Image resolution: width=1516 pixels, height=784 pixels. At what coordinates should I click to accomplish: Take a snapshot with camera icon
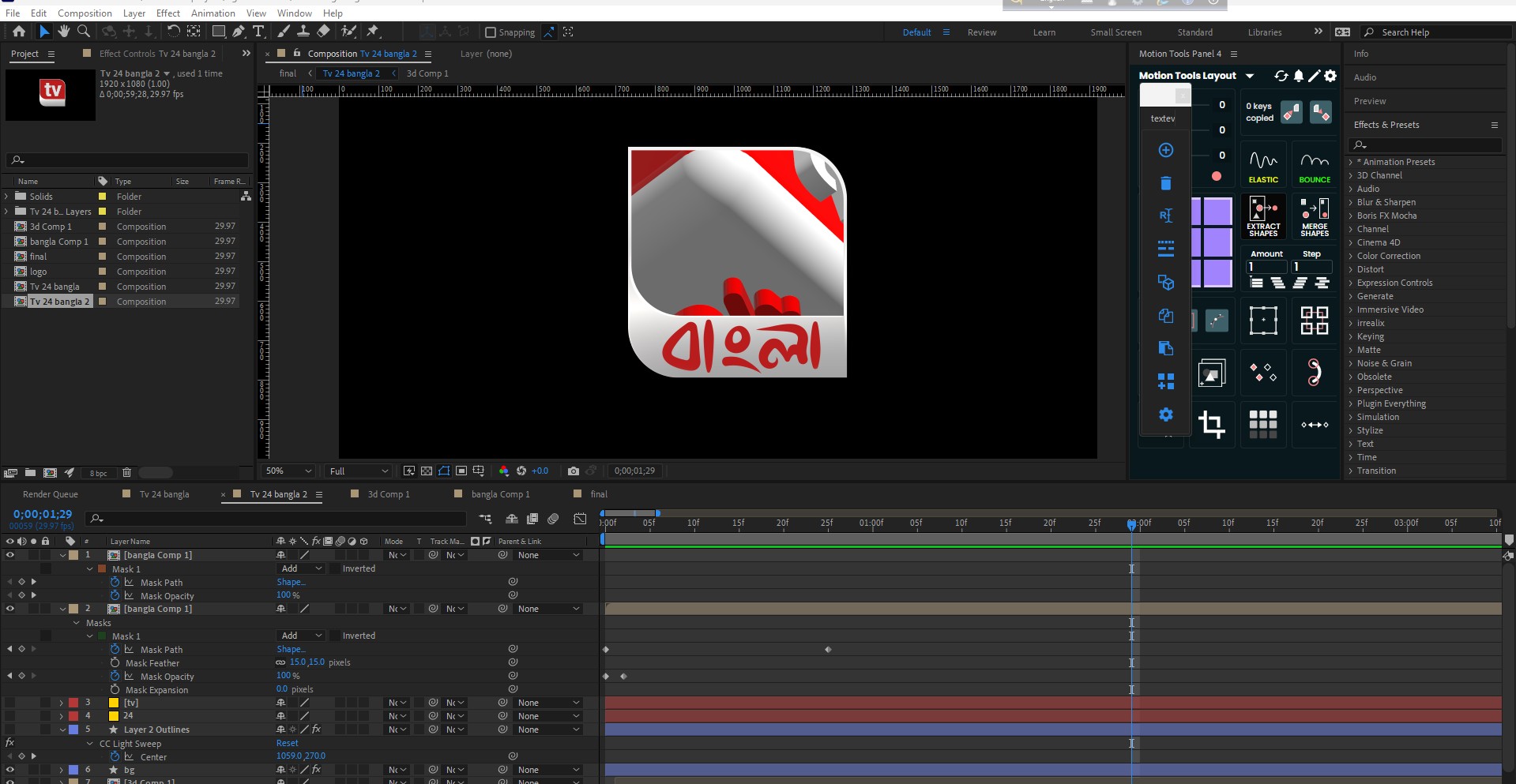point(574,471)
